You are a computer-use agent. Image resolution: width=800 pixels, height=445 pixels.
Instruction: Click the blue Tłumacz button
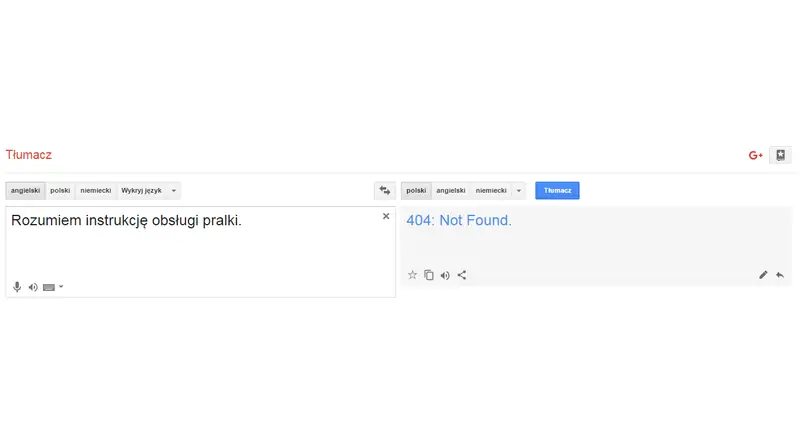click(x=557, y=190)
